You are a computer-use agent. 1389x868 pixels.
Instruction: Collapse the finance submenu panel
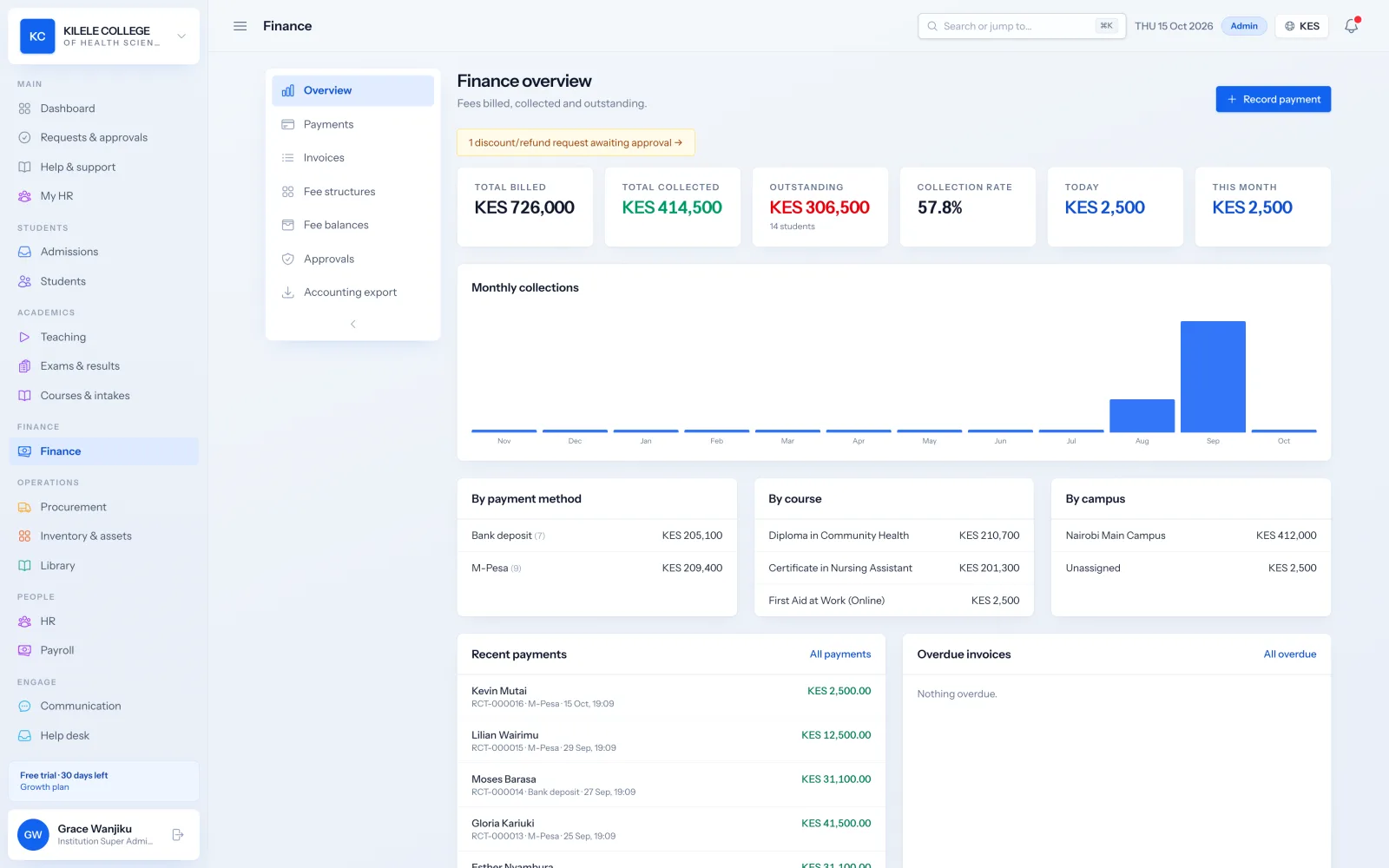click(x=352, y=324)
